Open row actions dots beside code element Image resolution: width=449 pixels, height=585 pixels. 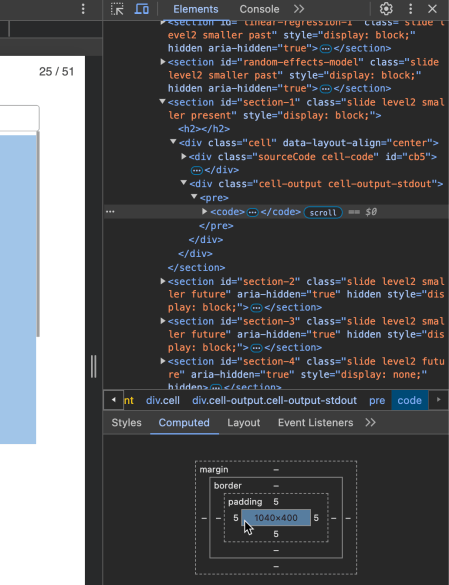pos(110,212)
